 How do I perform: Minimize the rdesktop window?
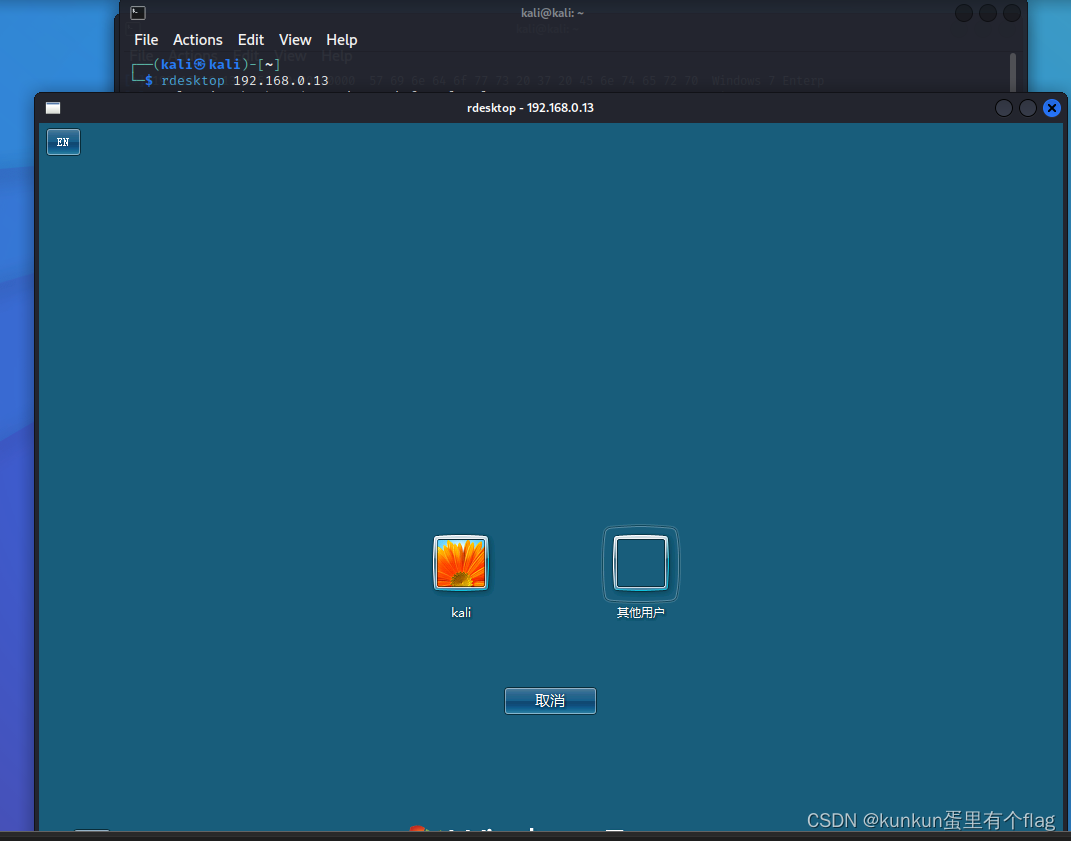1004,108
